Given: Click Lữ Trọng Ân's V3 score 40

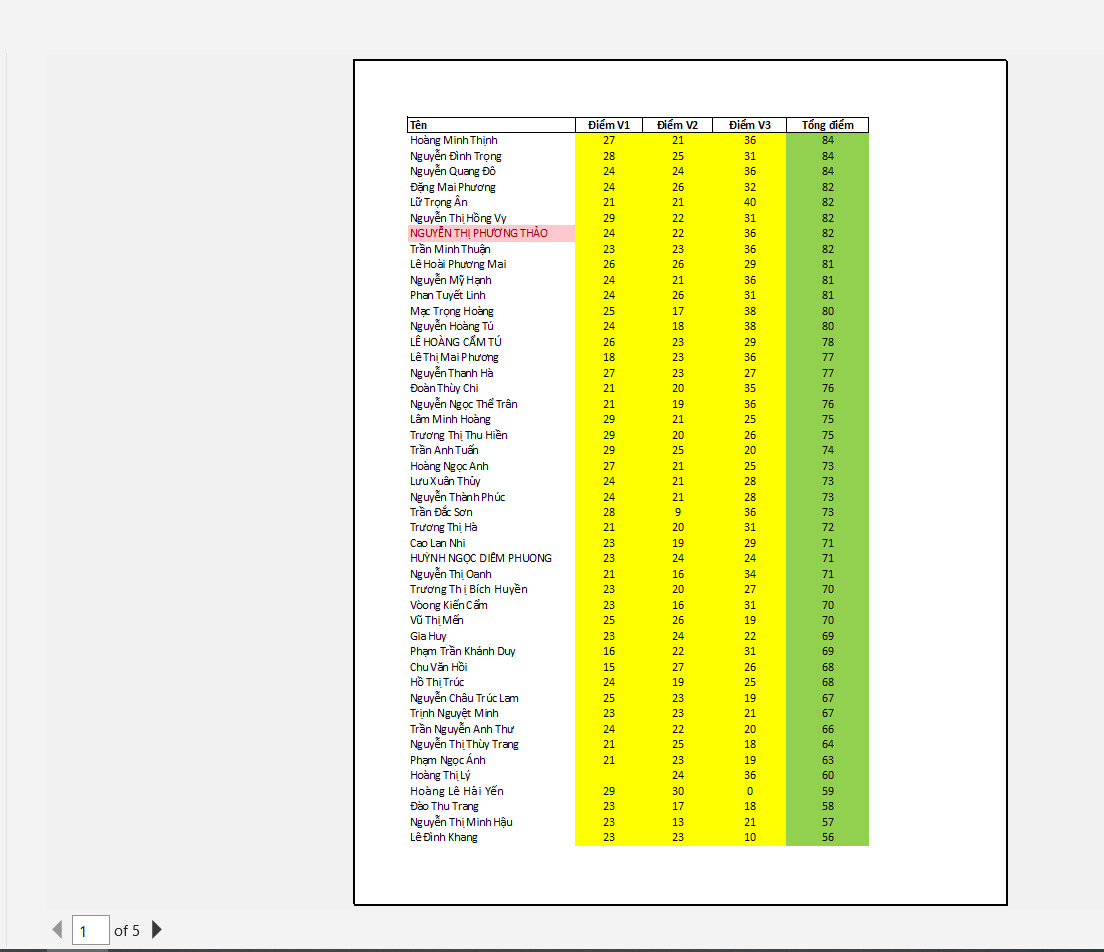Looking at the screenshot, I should (x=750, y=202).
